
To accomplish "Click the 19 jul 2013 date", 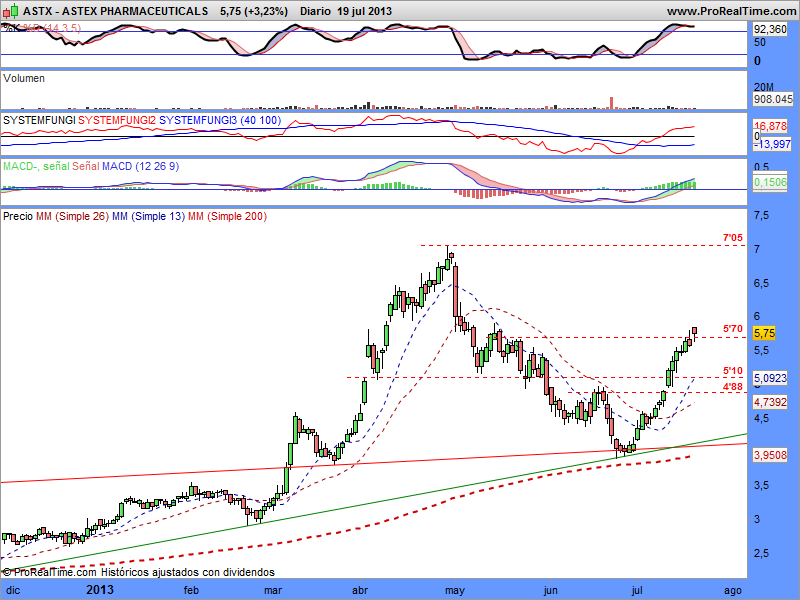I will click(364, 11).
